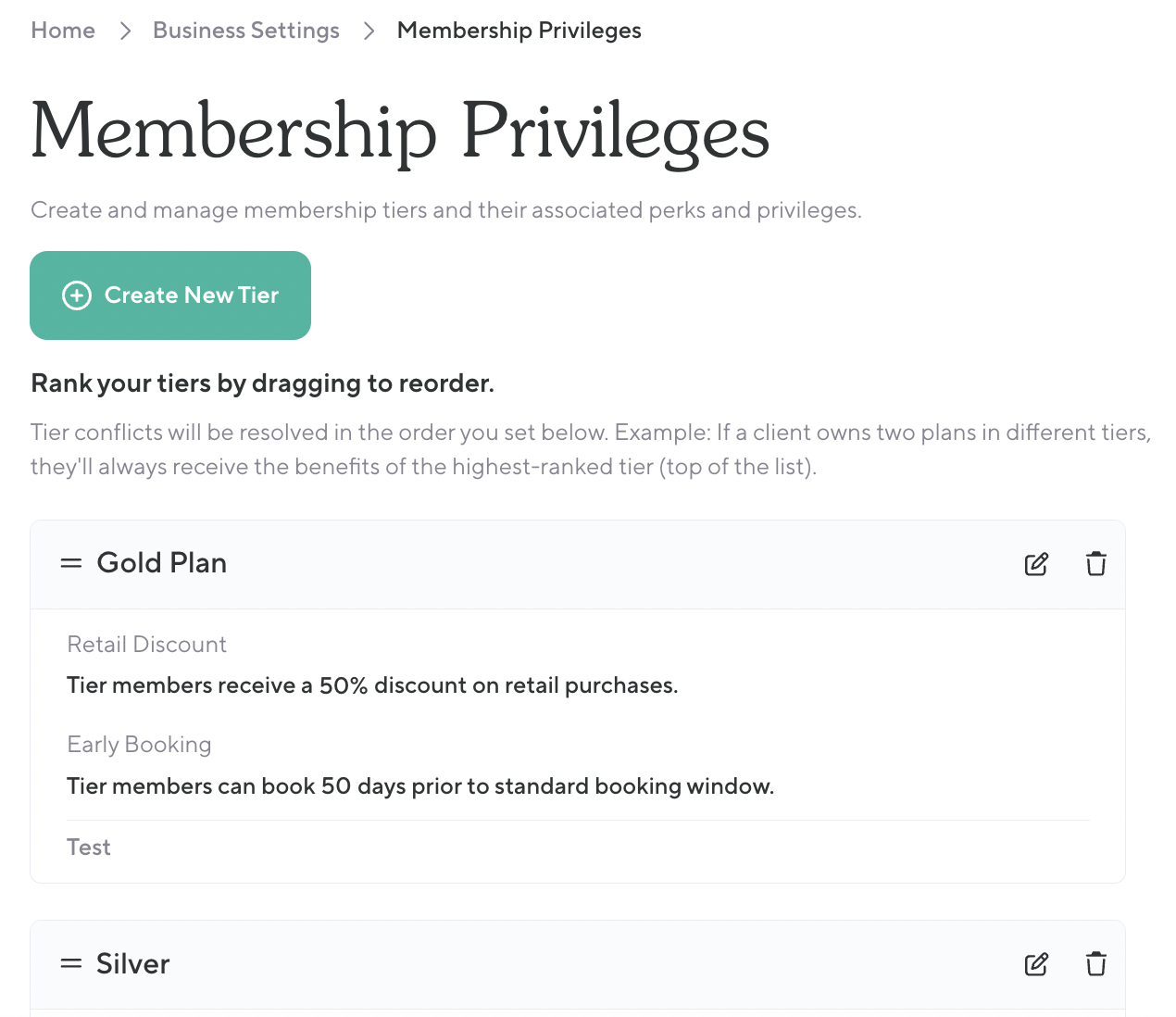Viewport: 1176px width, 1017px height.
Task: Click the Silver tier edit pencil icon
Action: coord(1036,964)
